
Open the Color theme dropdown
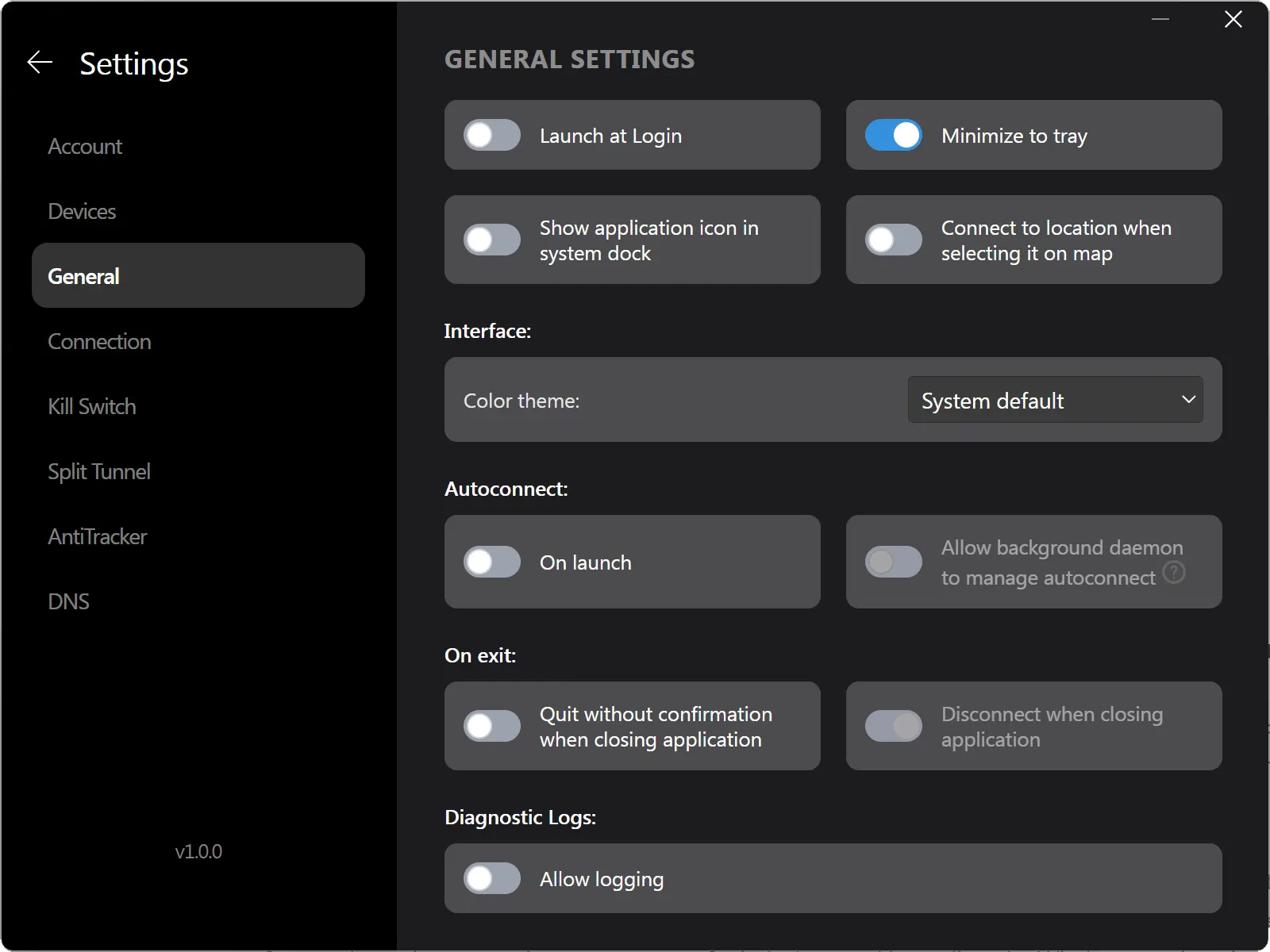tap(1055, 400)
